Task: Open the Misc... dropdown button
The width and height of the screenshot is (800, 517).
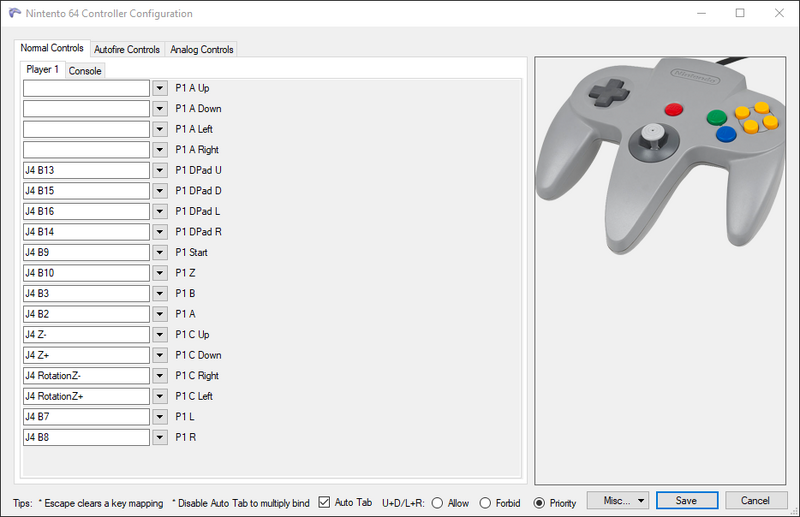Action: point(620,500)
